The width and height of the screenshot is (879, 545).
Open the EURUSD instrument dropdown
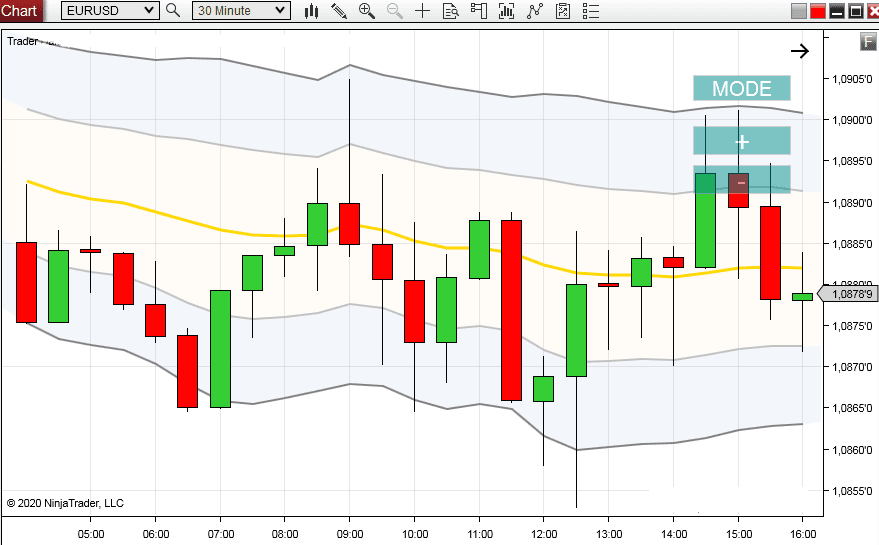(x=110, y=11)
